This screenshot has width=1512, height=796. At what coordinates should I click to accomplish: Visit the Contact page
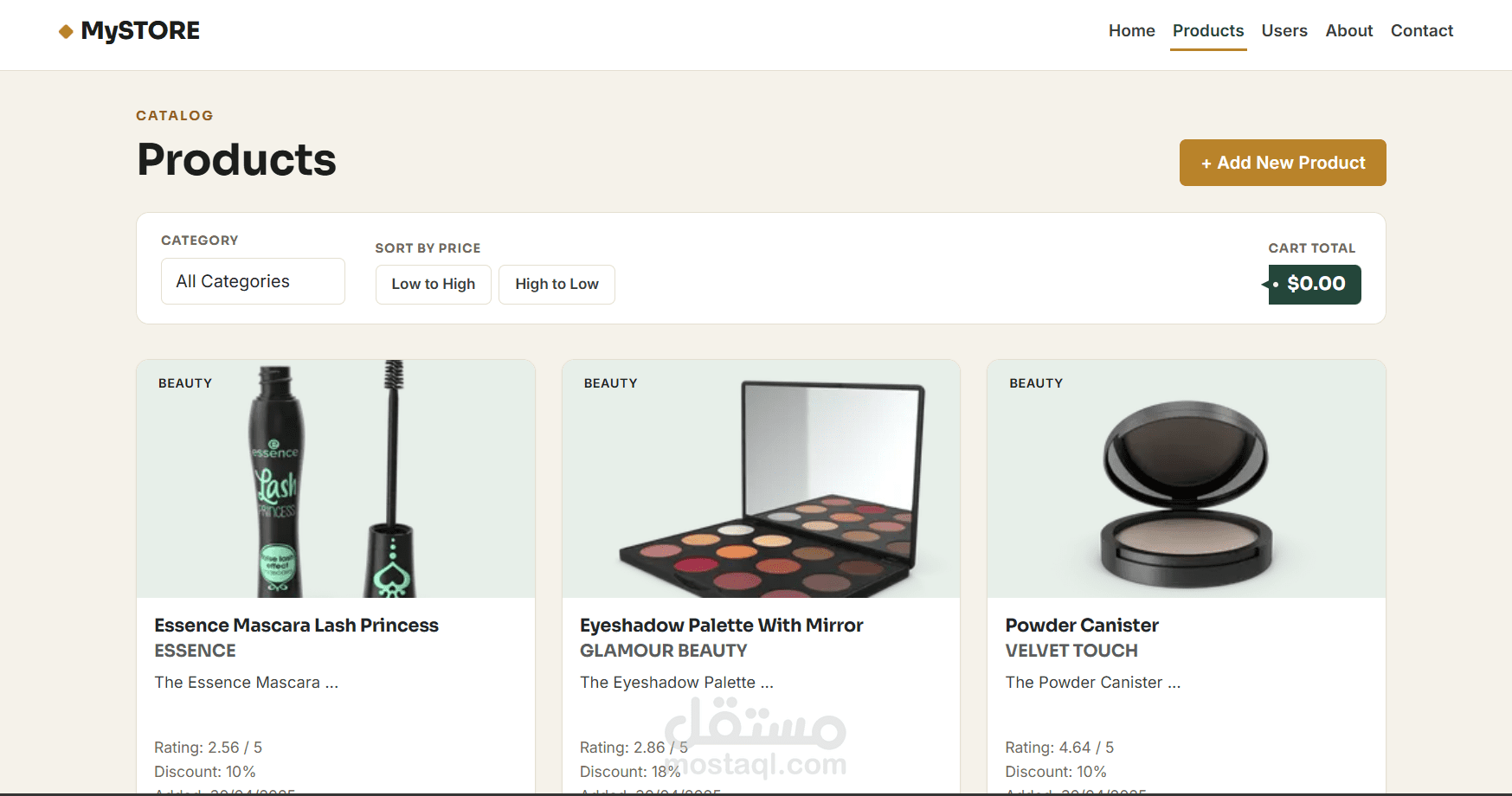(x=1422, y=31)
